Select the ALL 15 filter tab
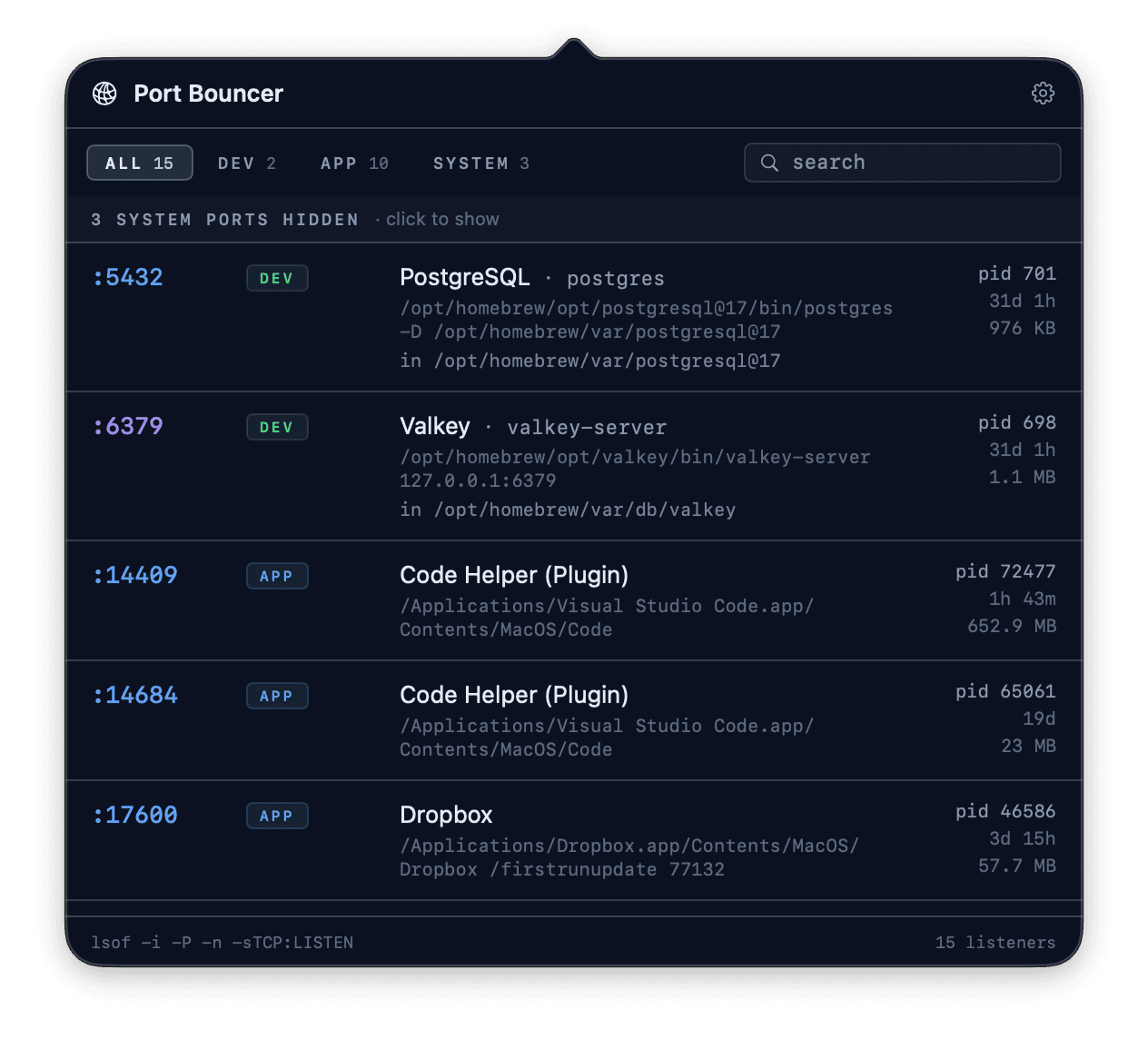The image size is (1148, 1039). point(140,163)
